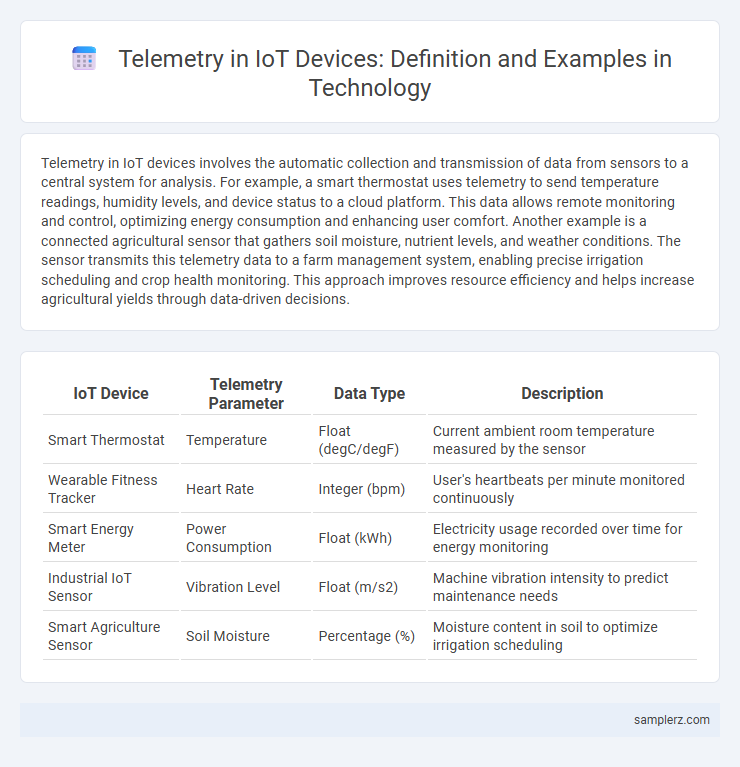740x767 pixels.
Task: Click the 'Integer (bpm)' cell
Action: pos(369,489)
